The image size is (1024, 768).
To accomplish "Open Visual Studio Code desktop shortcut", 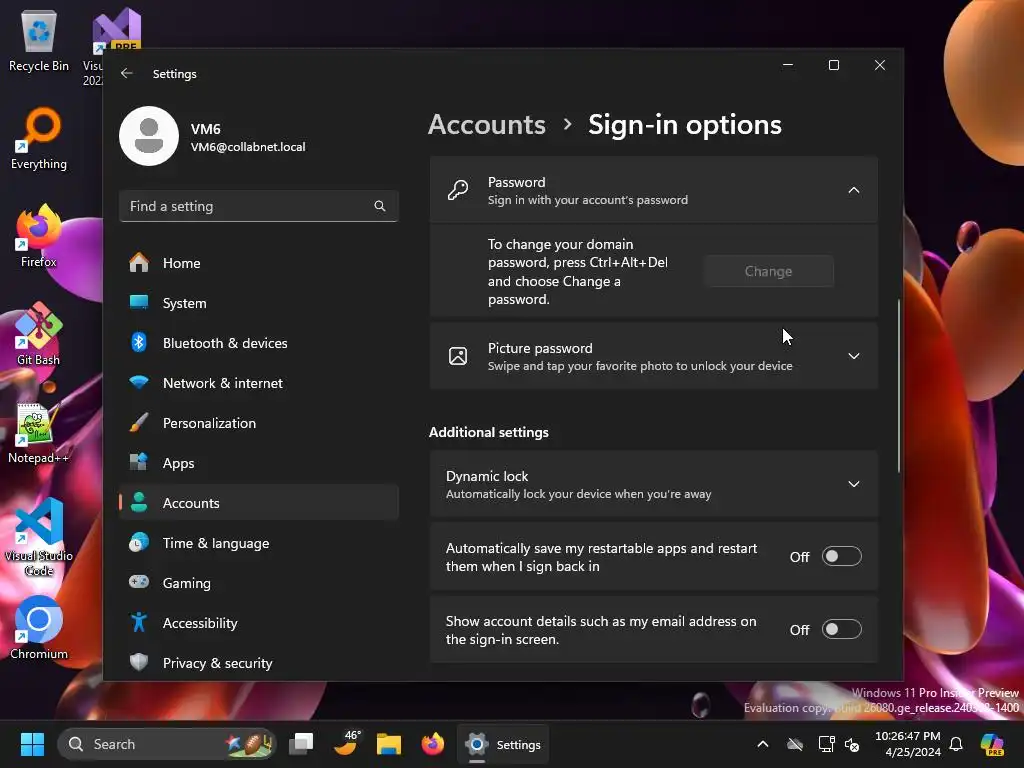I will coord(39,537).
